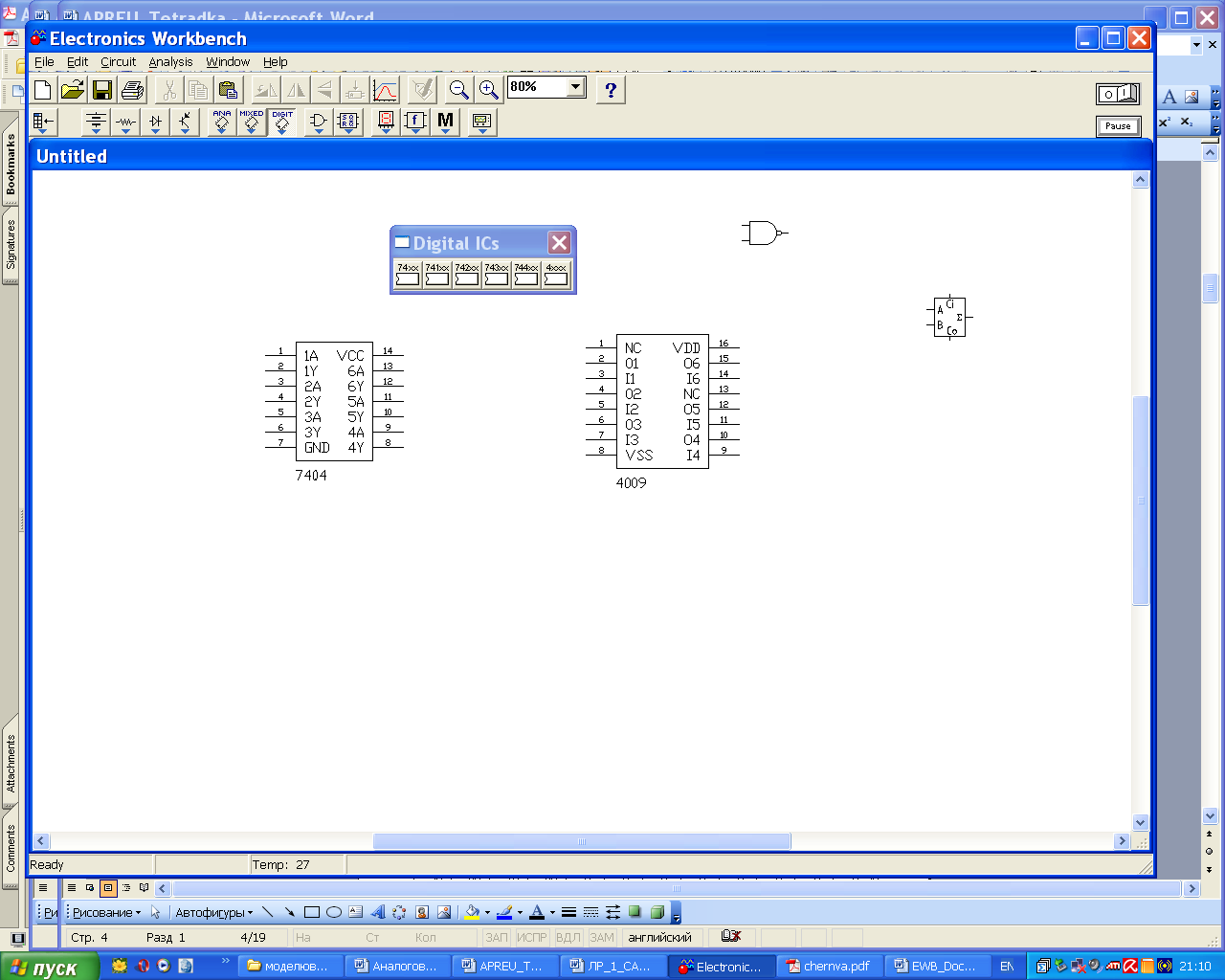Select the 744xx chip family
The image size is (1225, 980).
(x=526, y=275)
